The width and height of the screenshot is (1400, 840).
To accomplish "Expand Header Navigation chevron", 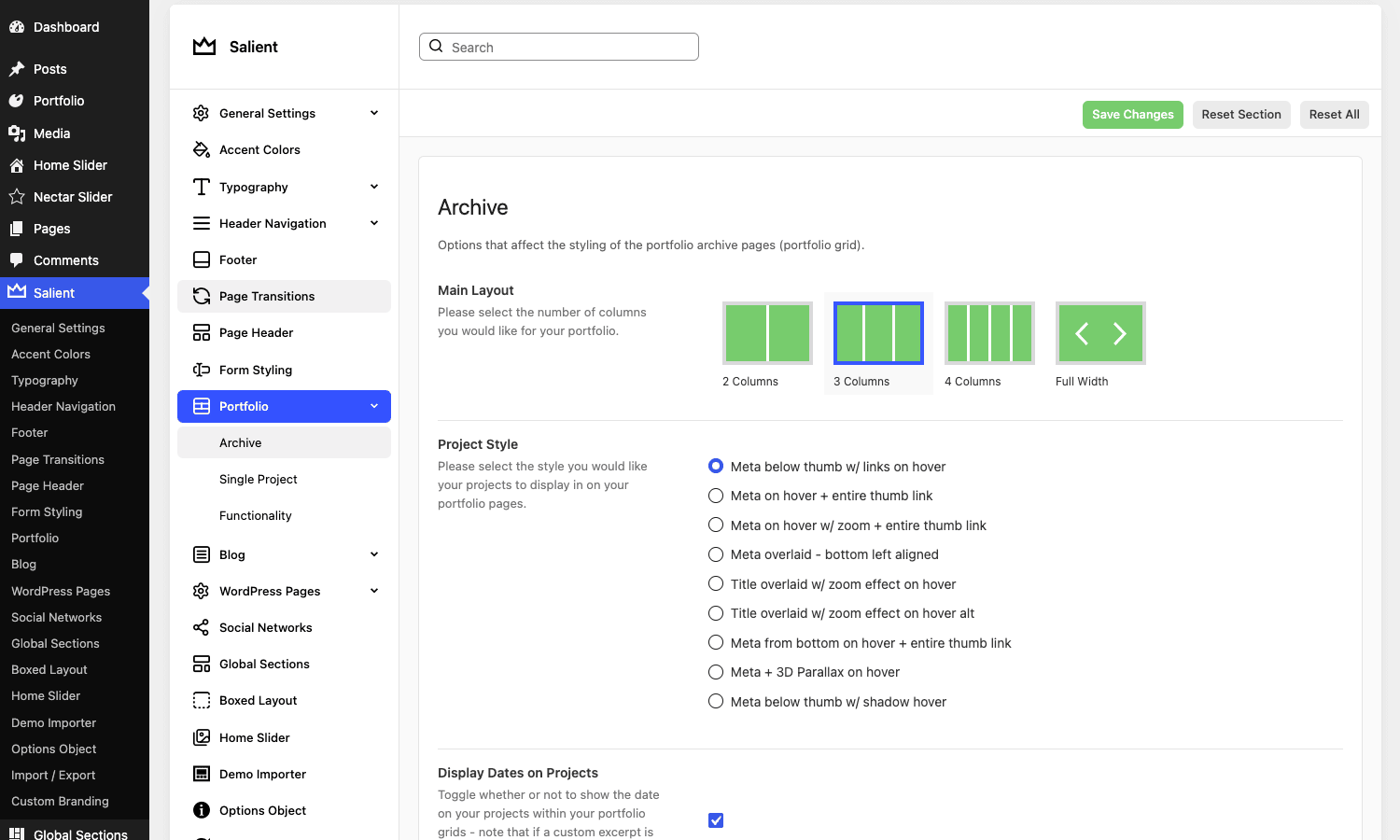I will tap(374, 223).
